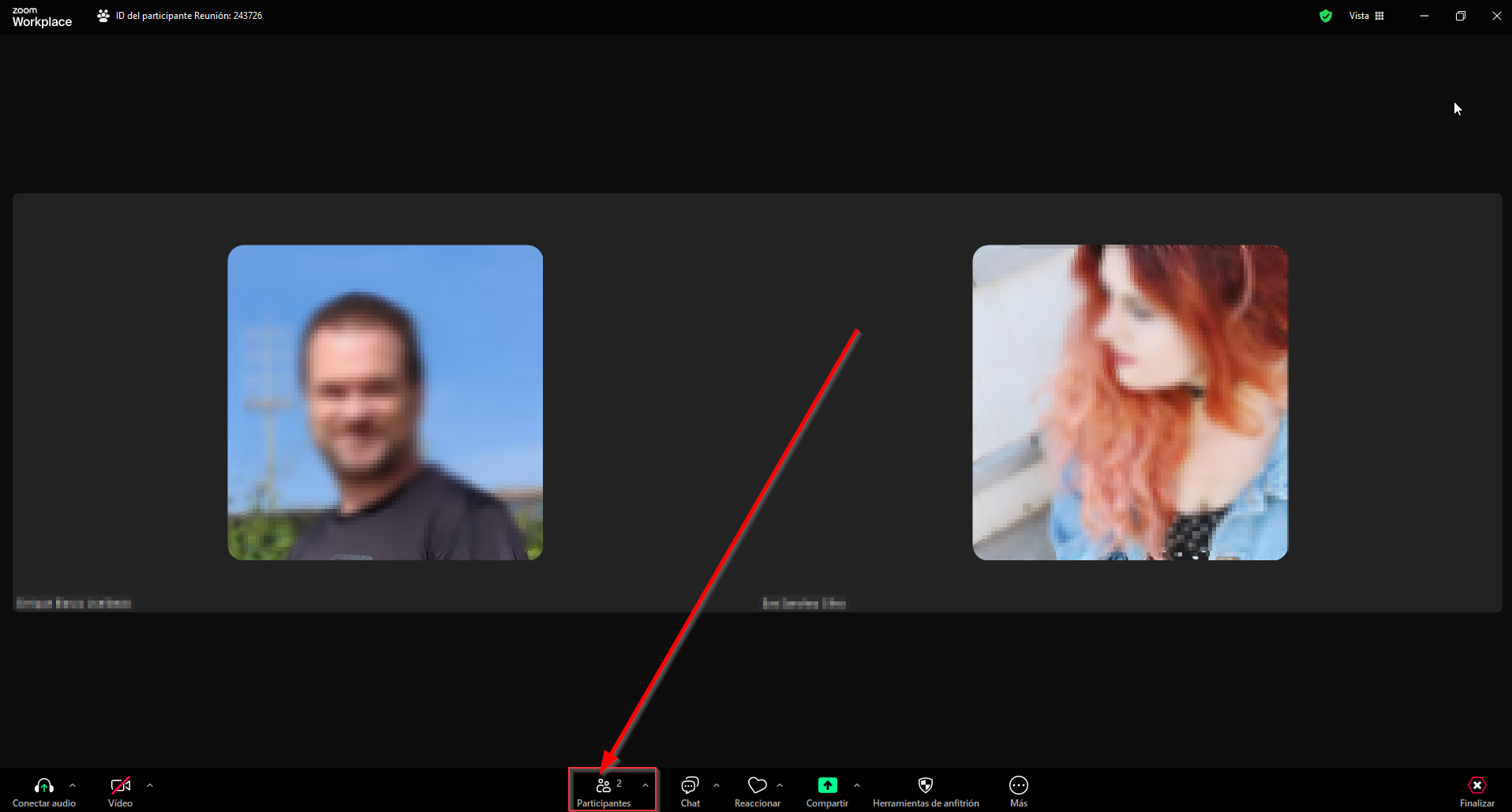Open the Participantes panel

[x=604, y=789]
